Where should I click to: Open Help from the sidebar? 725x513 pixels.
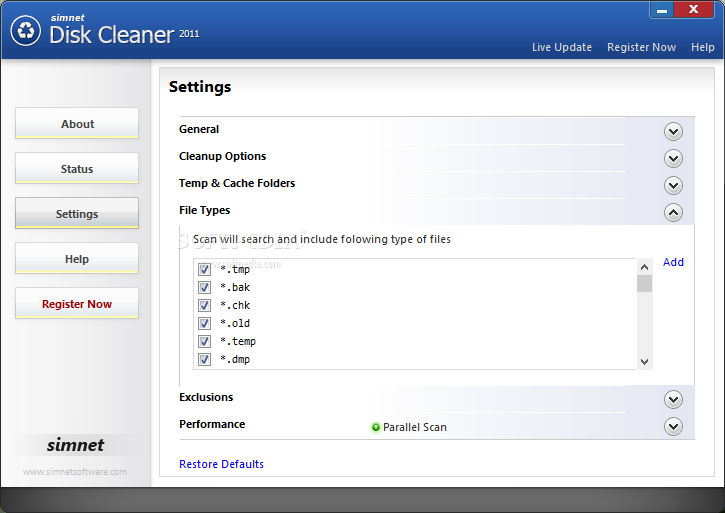pos(77,258)
